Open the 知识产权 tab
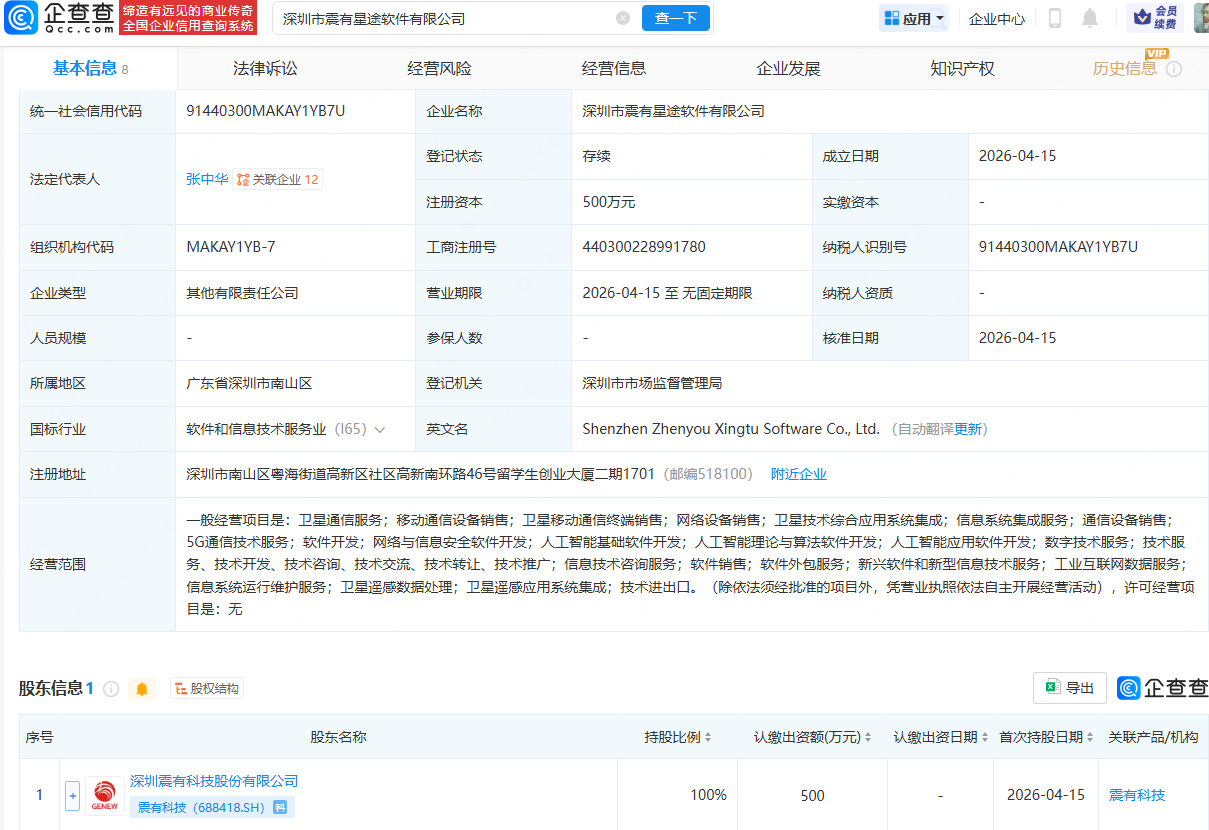This screenshot has width=1209, height=830. pos(961,68)
